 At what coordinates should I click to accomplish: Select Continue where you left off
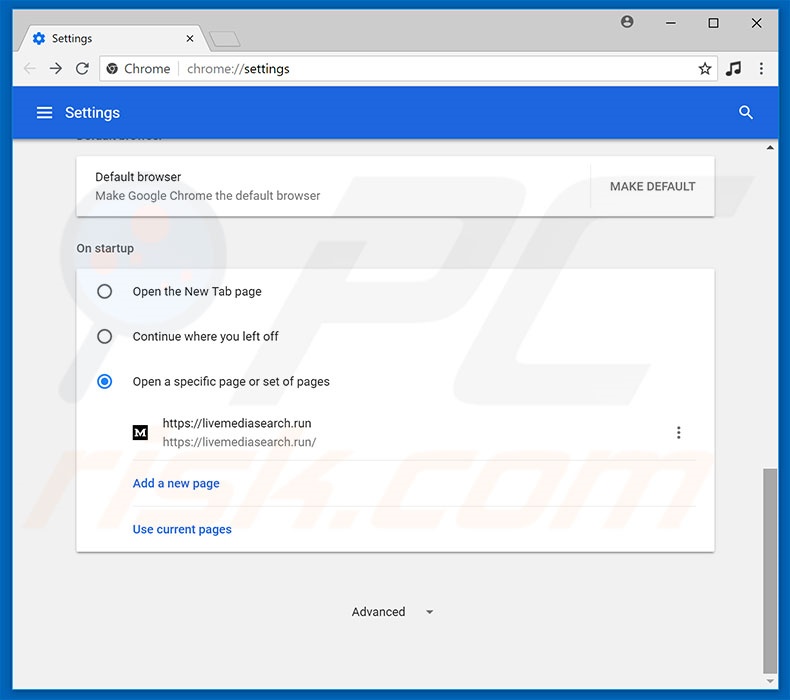tap(104, 336)
